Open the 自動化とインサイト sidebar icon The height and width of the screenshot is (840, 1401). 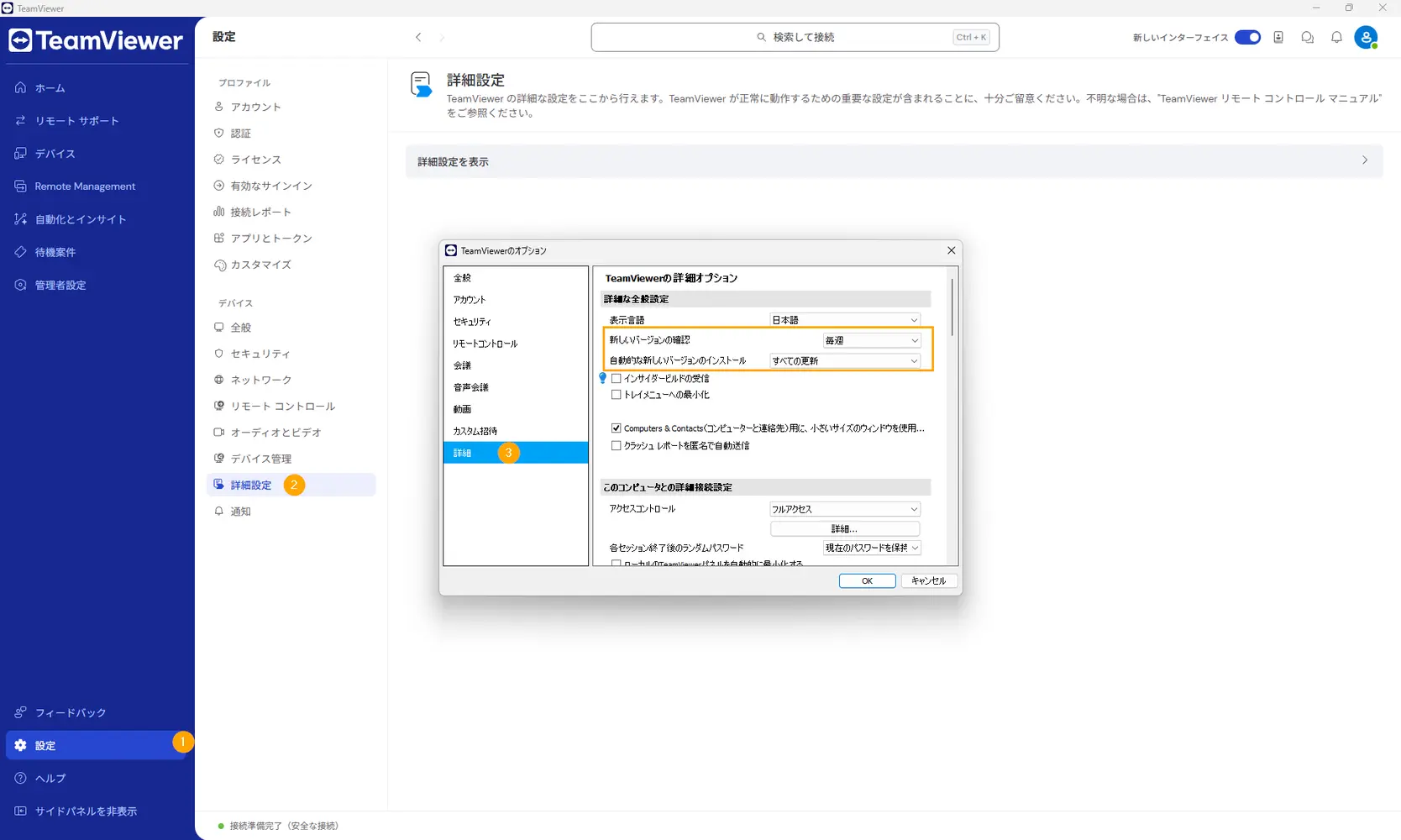pos(20,218)
